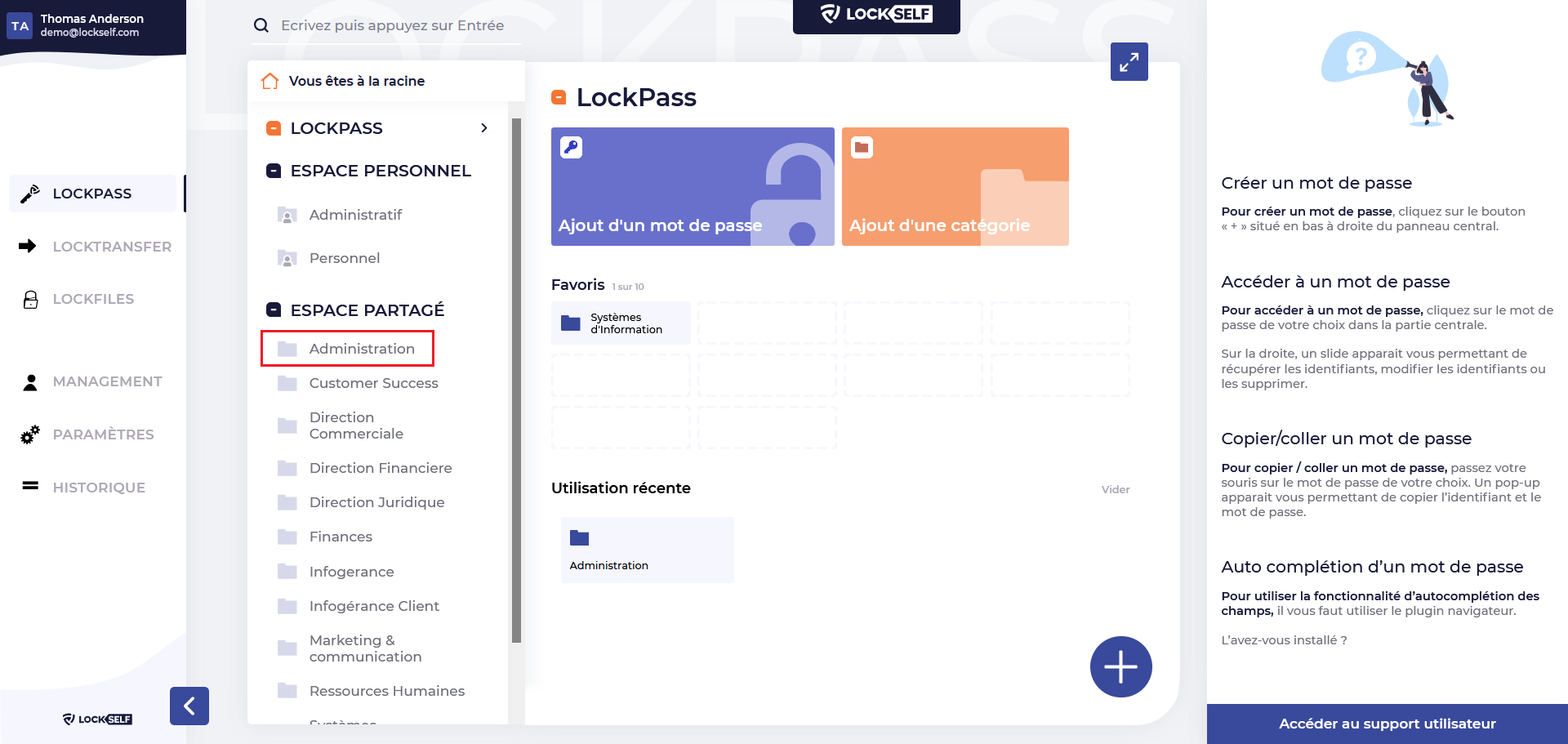Open the recent Administration tile
Screen dimensions: 1568x744
pyautogui.click(x=648, y=550)
